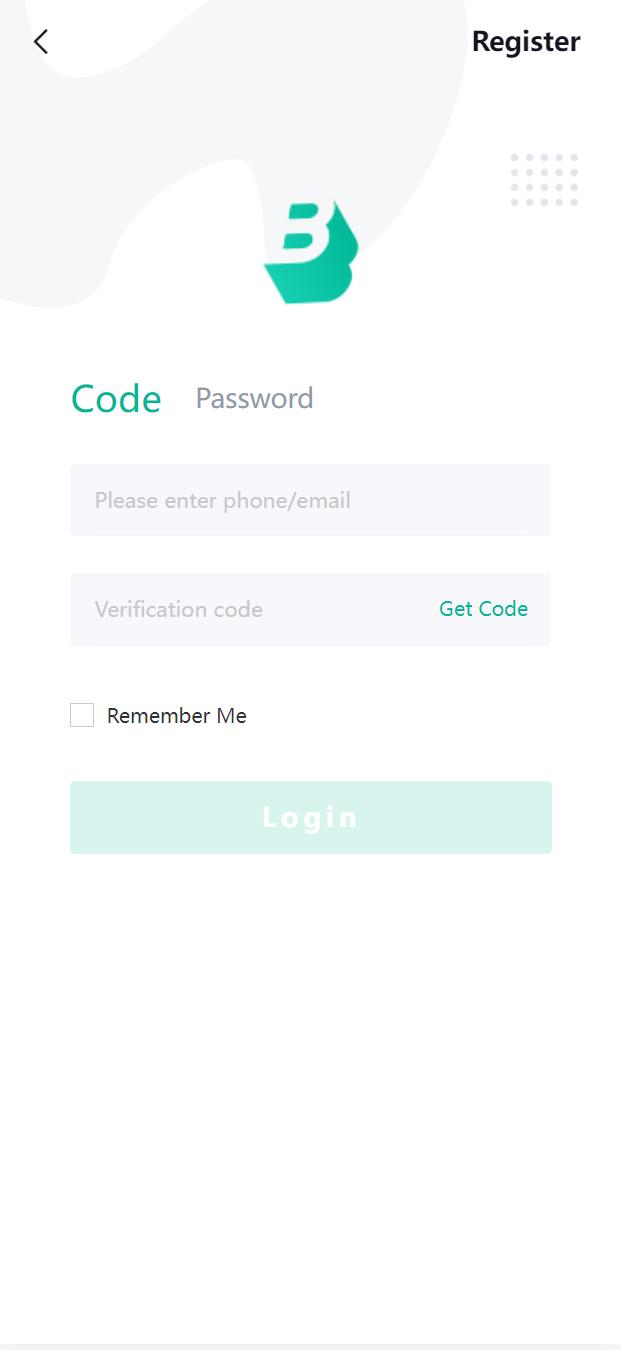Click the Remember Me label text

click(177, 716)
